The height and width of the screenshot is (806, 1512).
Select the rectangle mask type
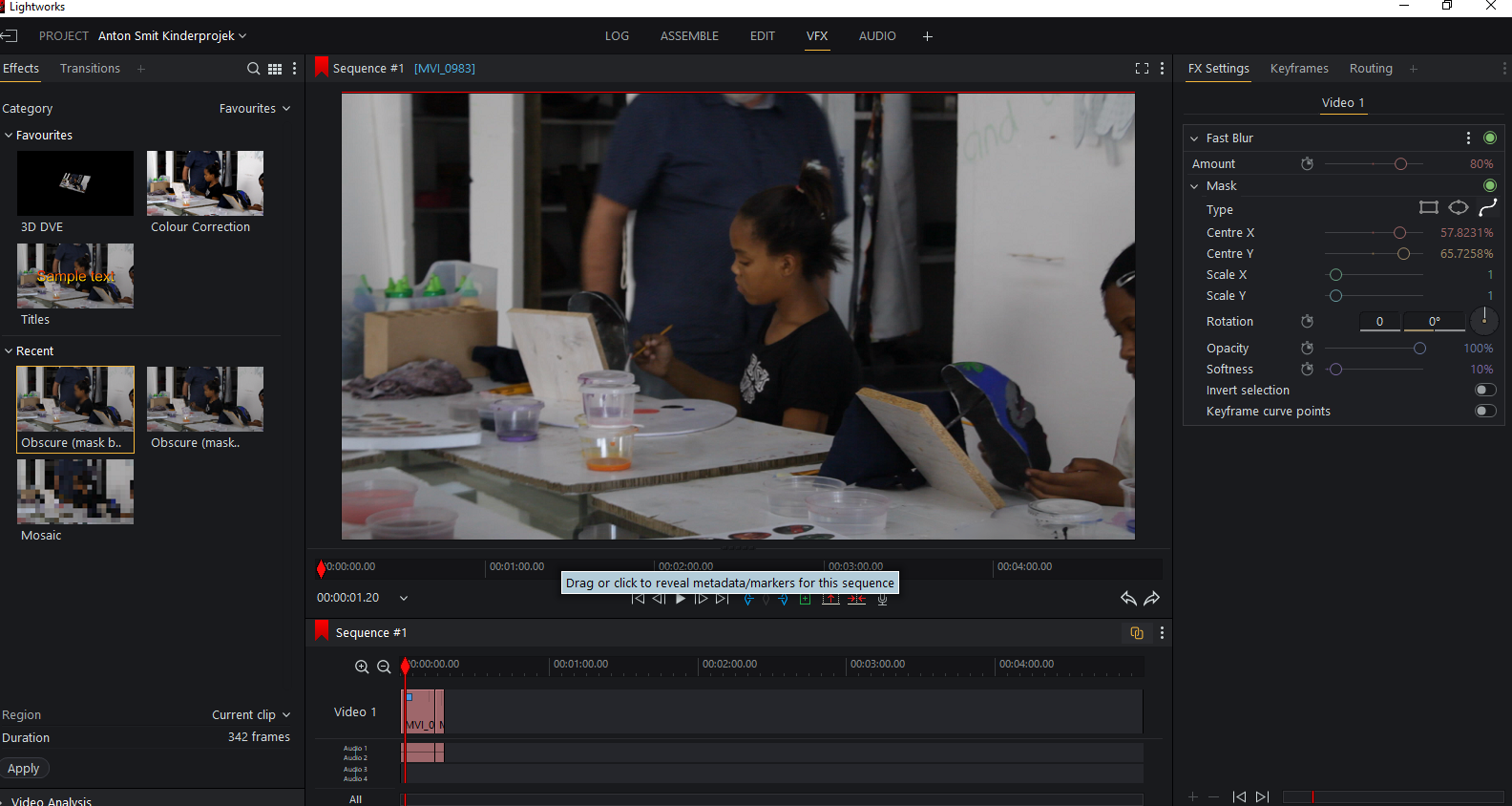pyautogui.click(x=1429, y=208)
